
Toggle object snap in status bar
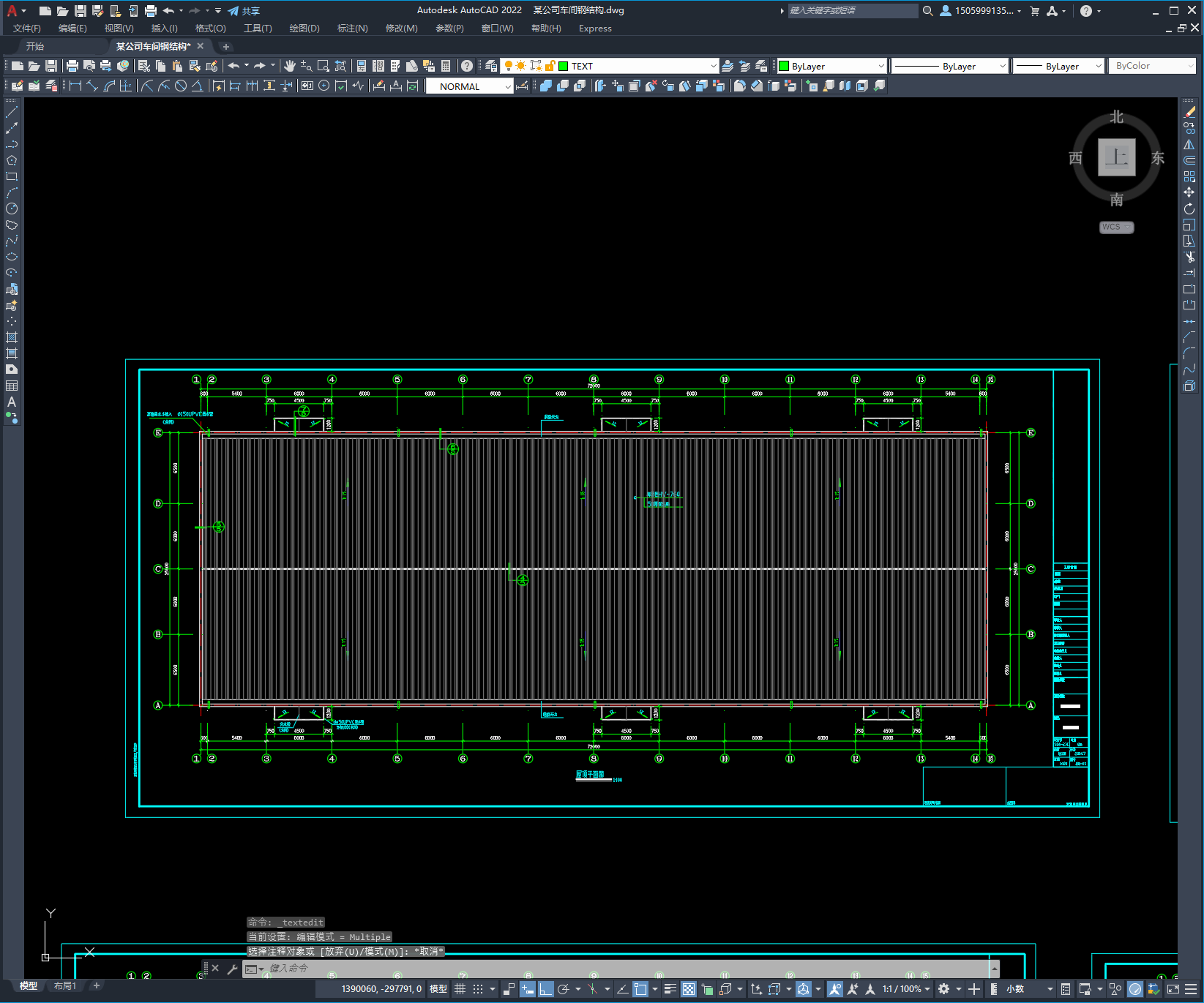[x=640, y=989]
